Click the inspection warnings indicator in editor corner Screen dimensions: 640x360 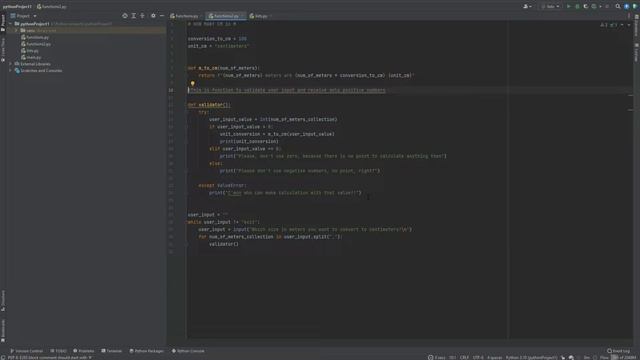pos(609,25)
